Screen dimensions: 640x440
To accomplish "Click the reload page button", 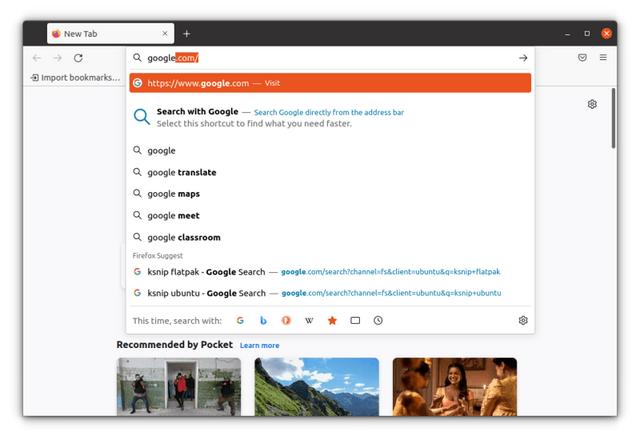I will tap(78, 58).
